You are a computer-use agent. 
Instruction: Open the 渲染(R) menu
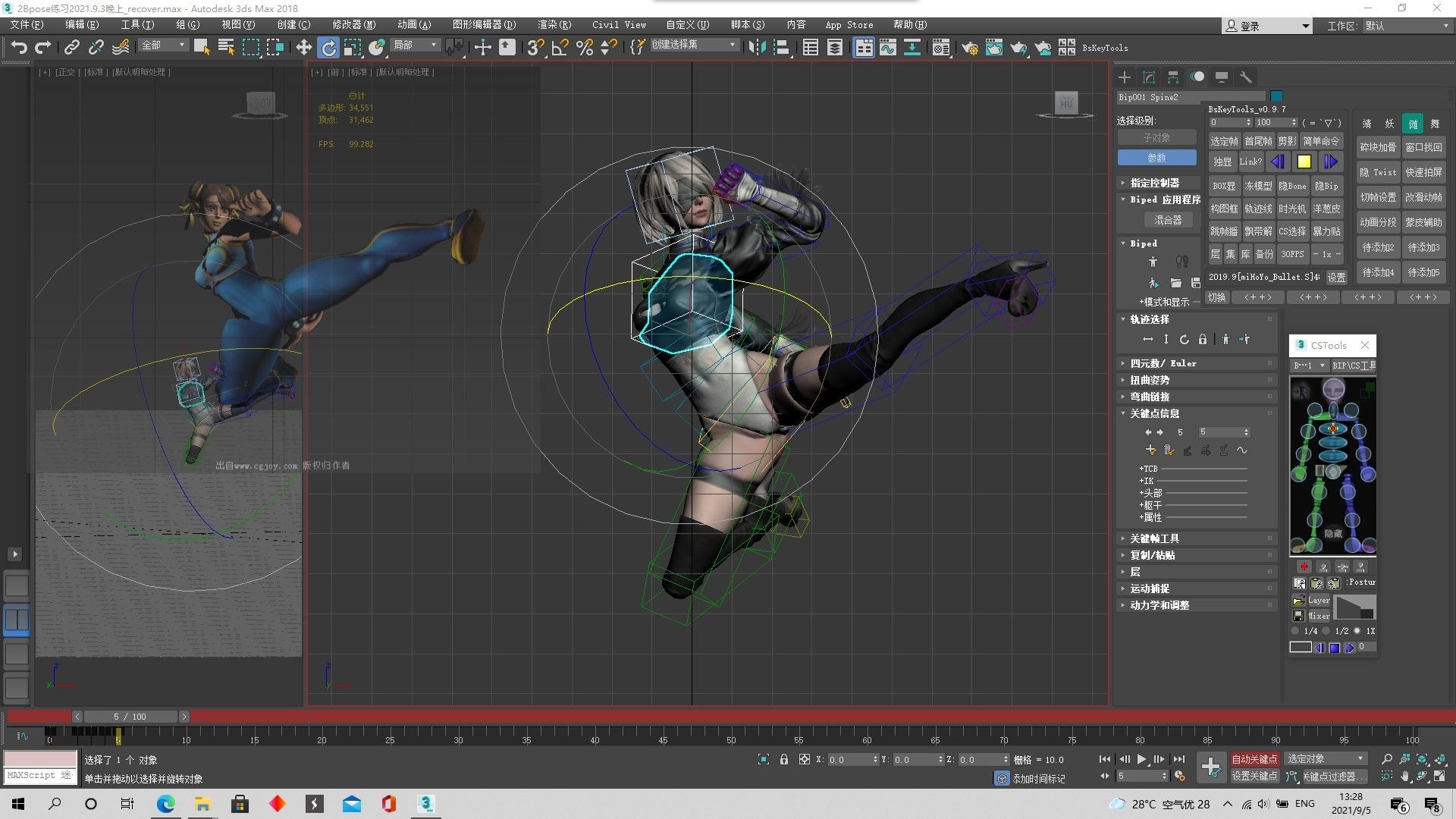[554, 25]
